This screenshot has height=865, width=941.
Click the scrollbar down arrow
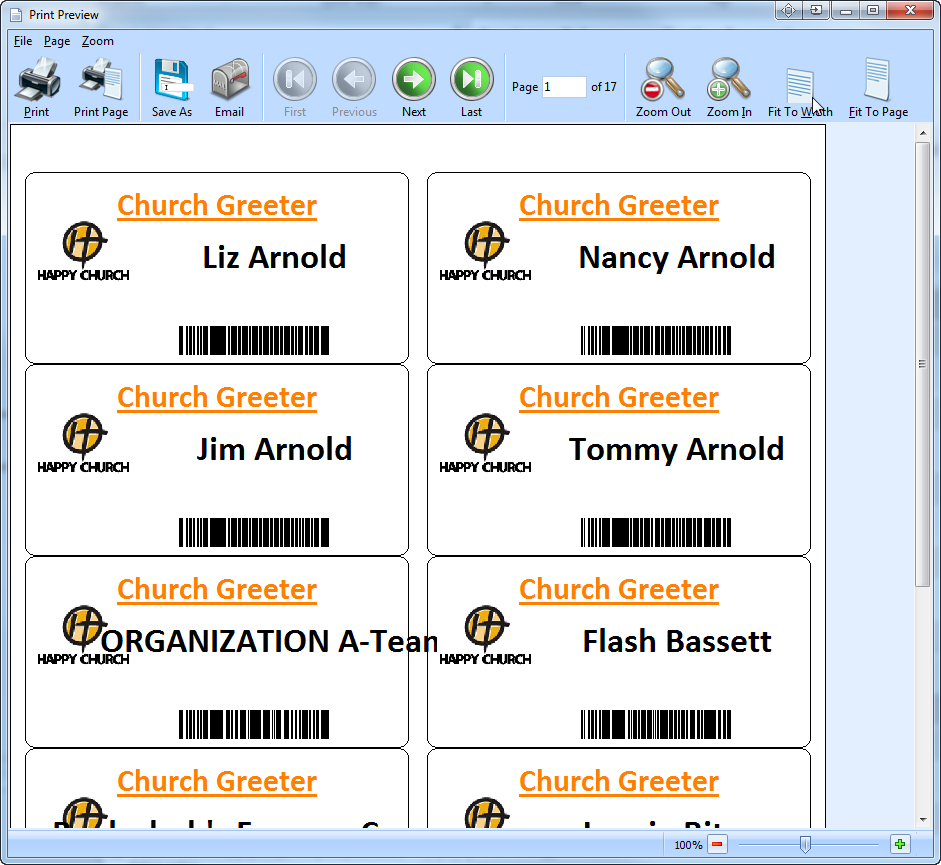point(922,820)
